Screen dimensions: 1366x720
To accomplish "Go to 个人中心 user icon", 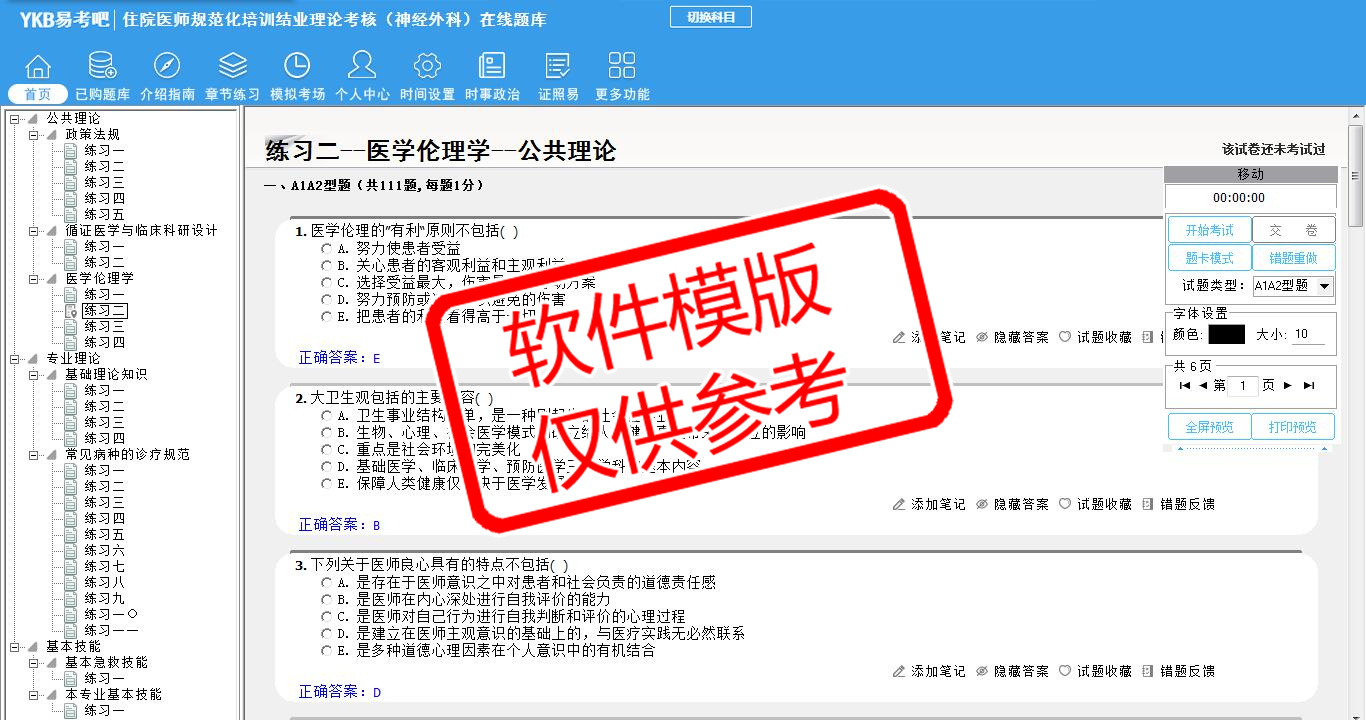I will tap(362, 67).
